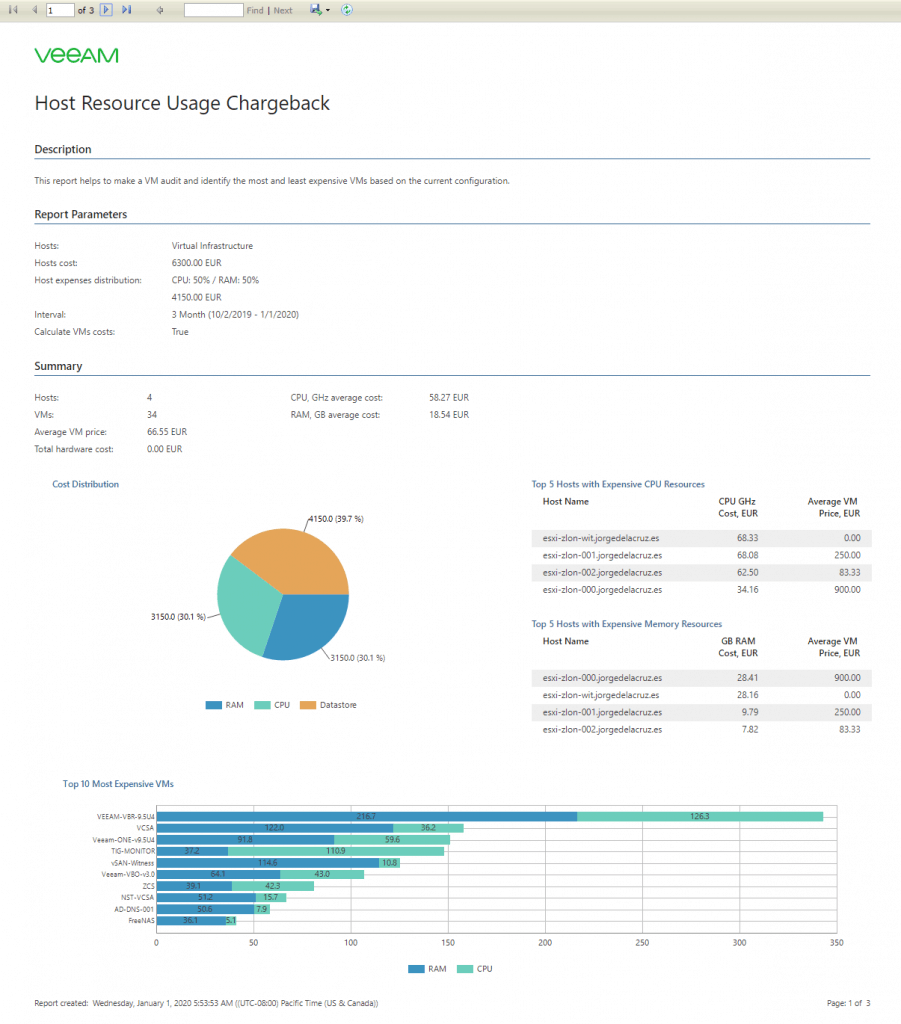Click the pie label '4150.0 (39.7 %)'

pos(336,519)
